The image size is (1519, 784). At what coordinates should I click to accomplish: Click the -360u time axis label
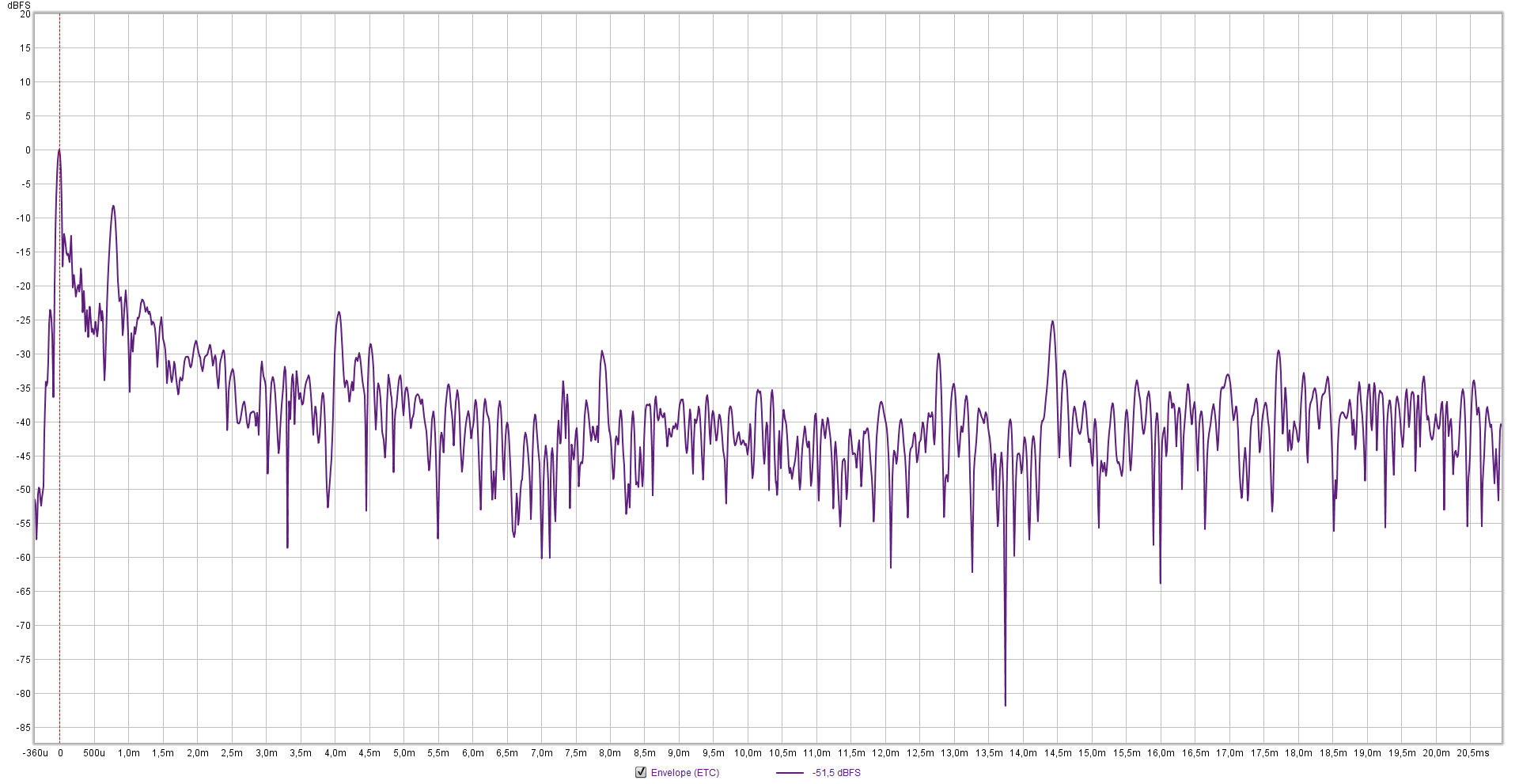point(36,753)
